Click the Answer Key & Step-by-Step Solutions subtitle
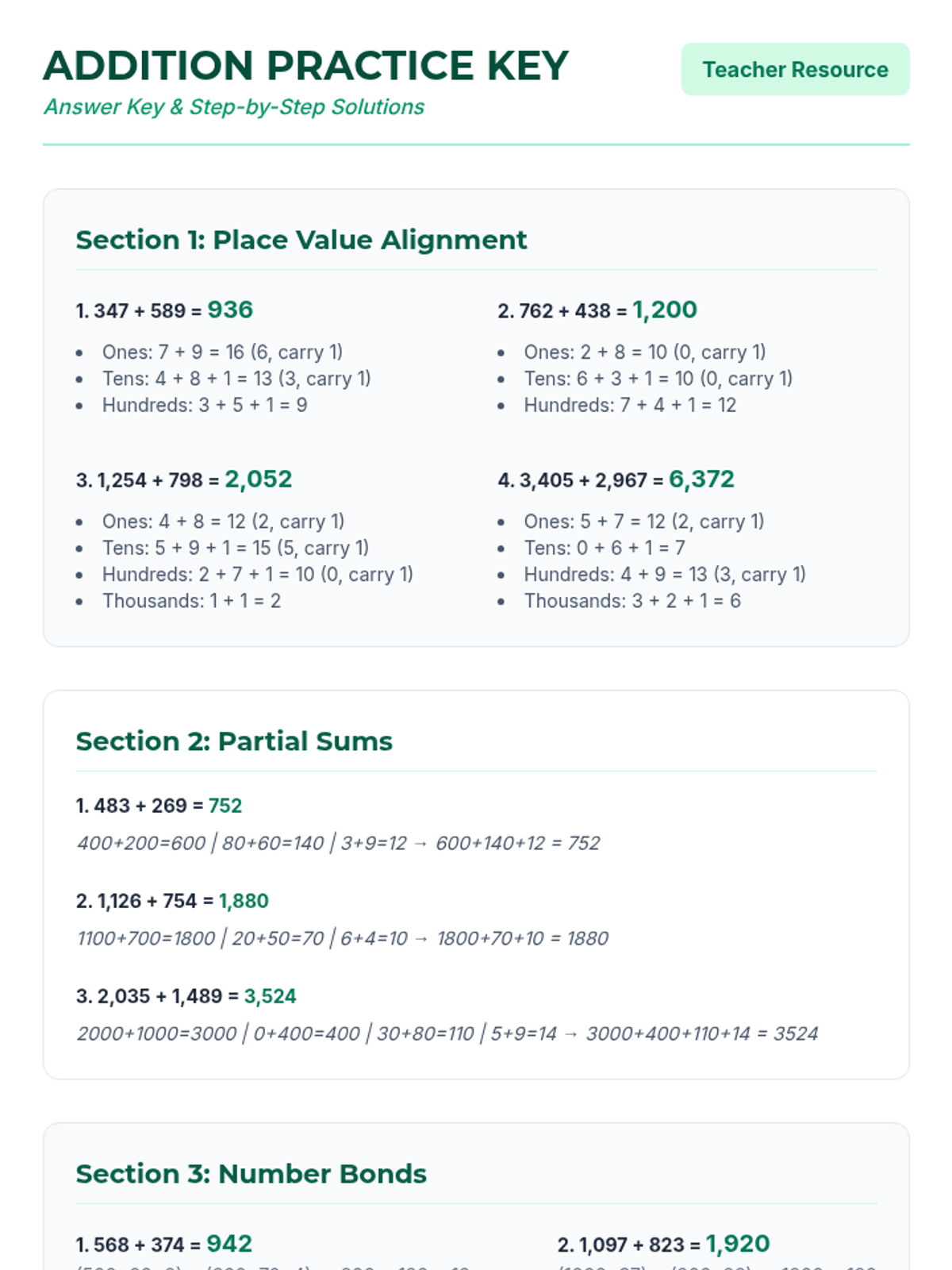 click(x=234, y=107)
